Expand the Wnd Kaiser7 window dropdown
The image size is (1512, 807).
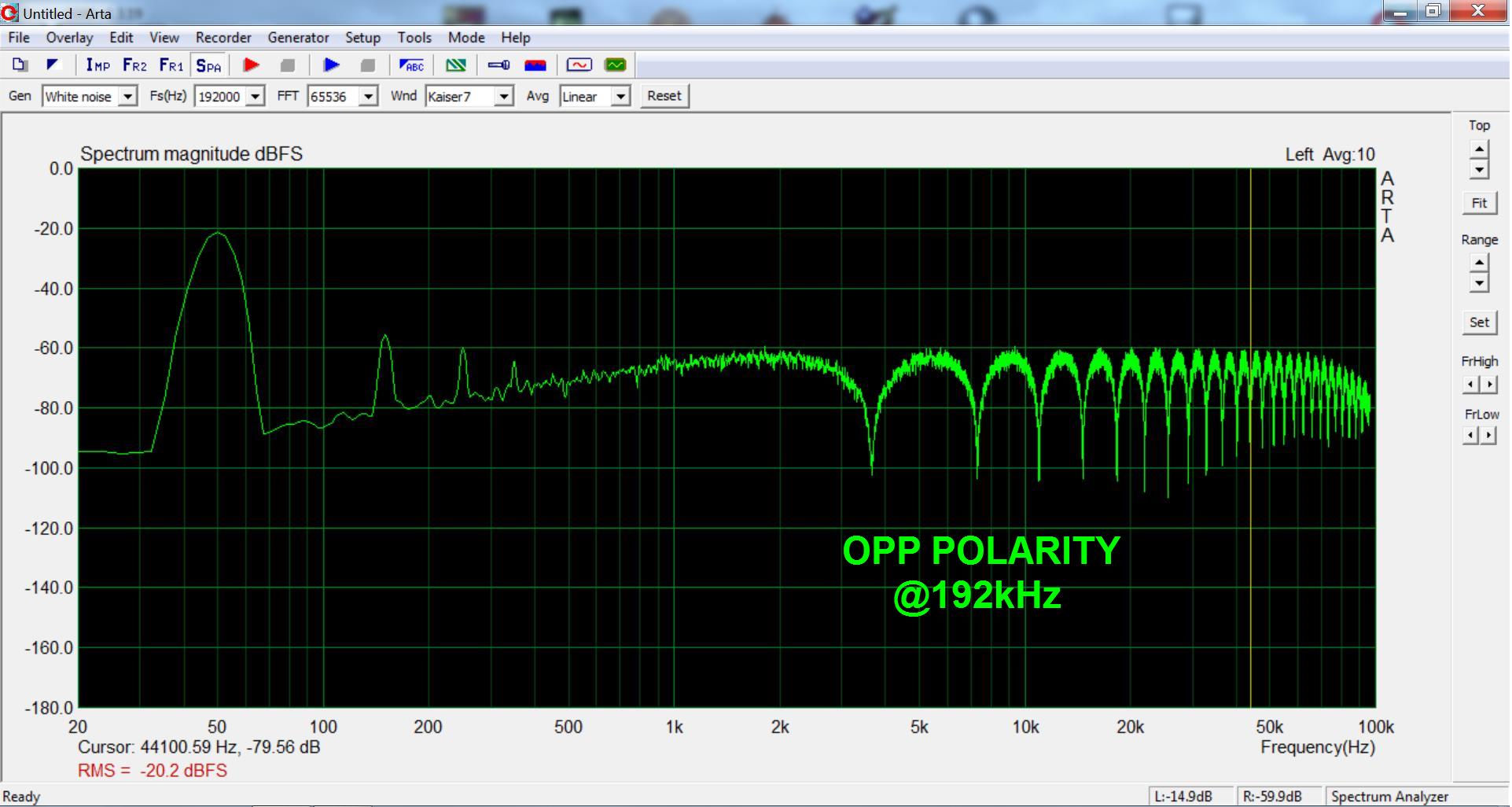click(x=504, y=97)
